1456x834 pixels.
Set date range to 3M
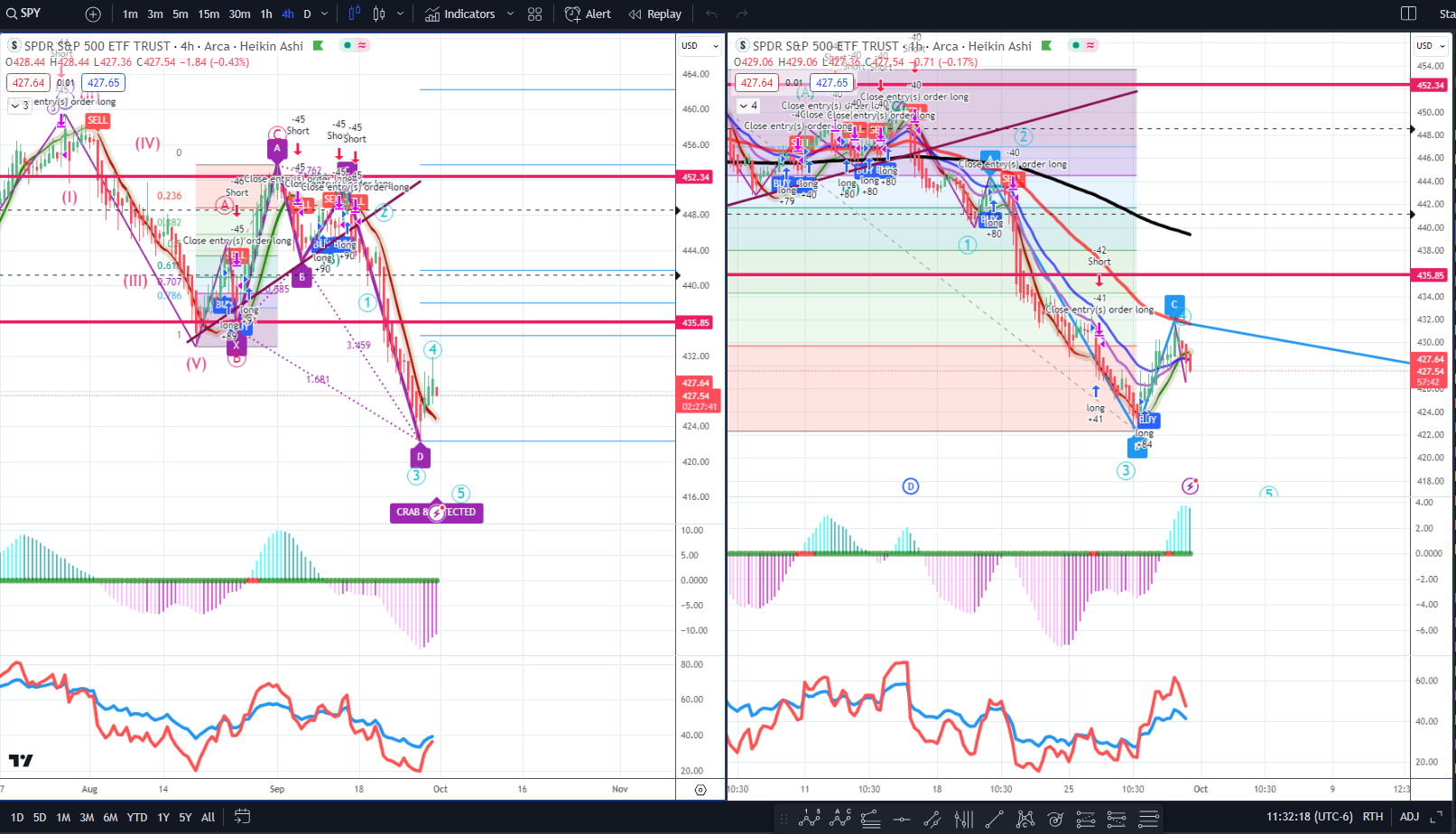pyautogui.click(x=87, y=818)
